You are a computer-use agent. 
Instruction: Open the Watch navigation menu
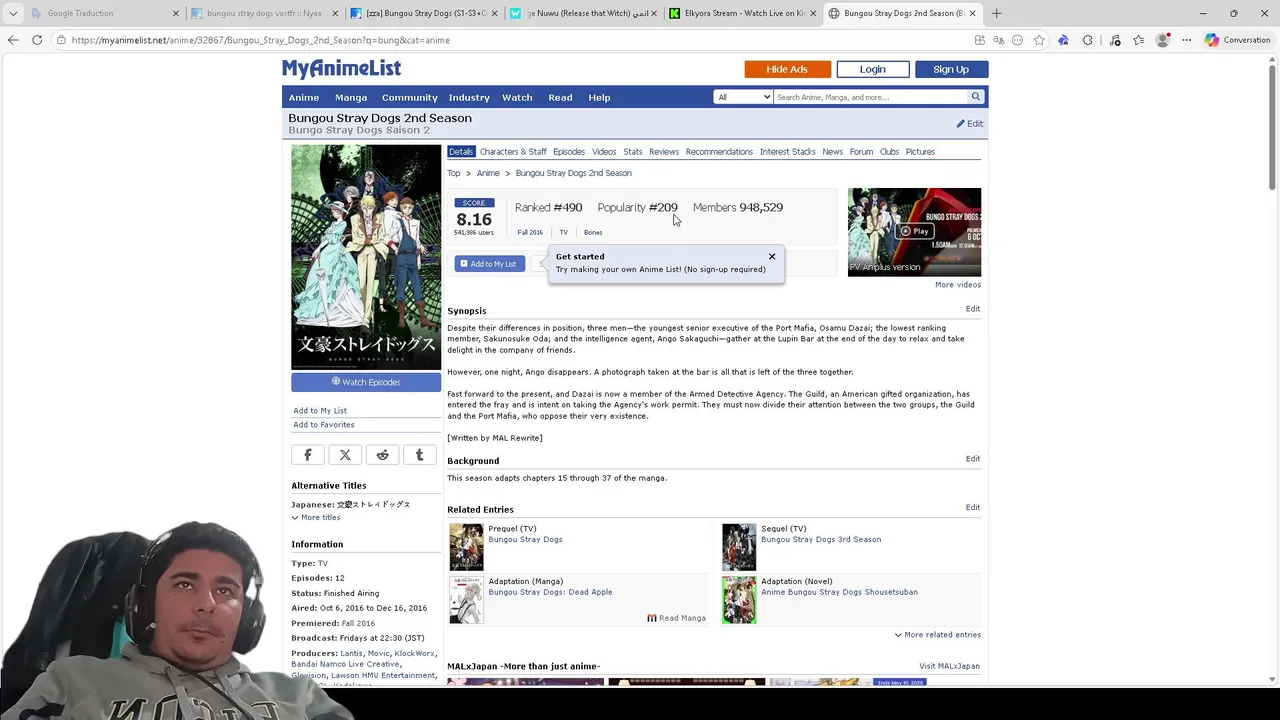point(517,97)
